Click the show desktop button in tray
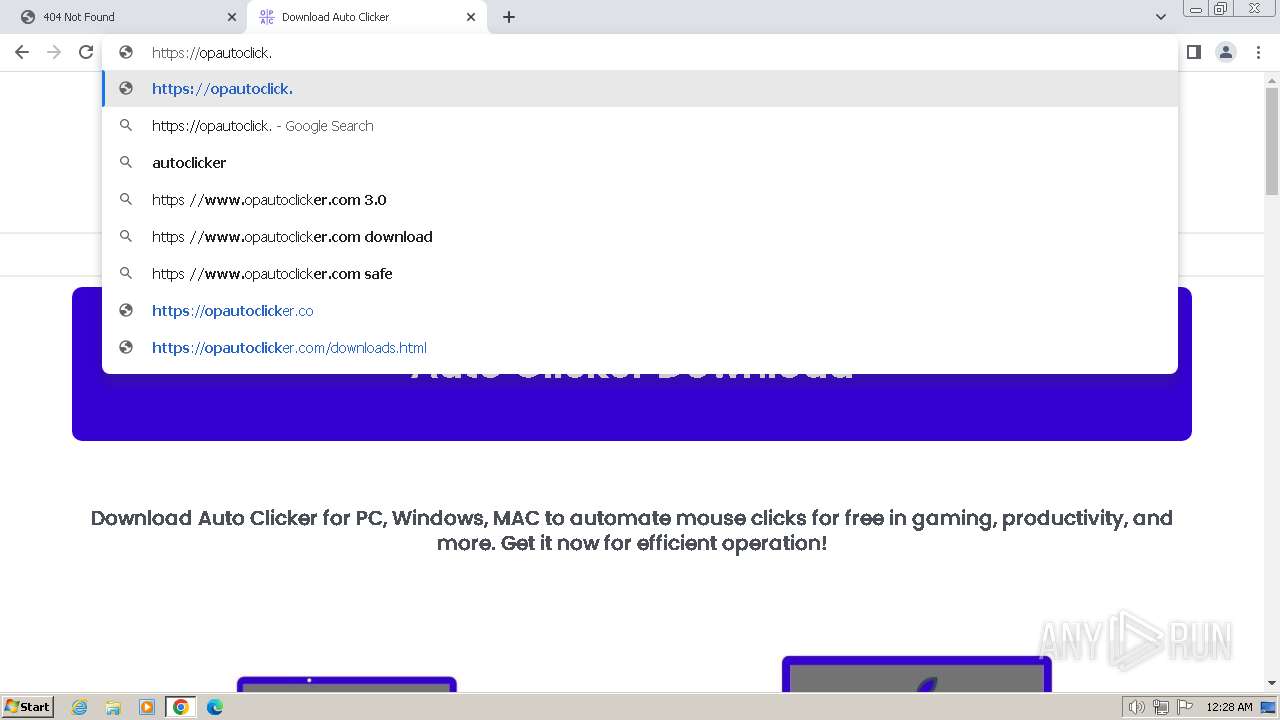 pos(1268,707)
